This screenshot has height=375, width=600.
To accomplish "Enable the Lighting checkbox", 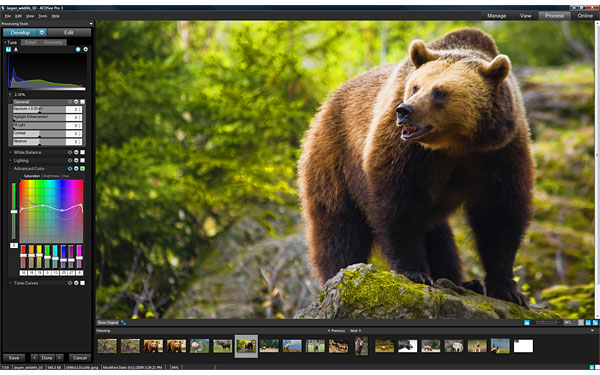I will pos(82,160).
